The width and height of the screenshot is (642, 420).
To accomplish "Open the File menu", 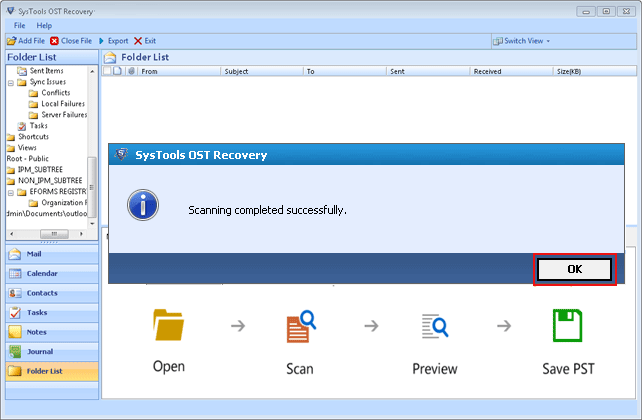I will pos(19,25).
